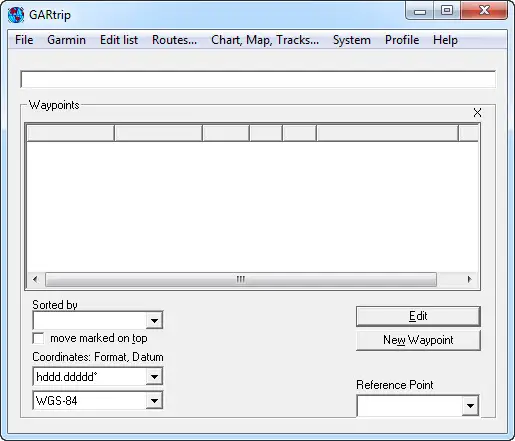The height and width of the screenshot is (441, 515).
Task: Expand the Sorted by dropdown
Action: click(x=154, y=320)
